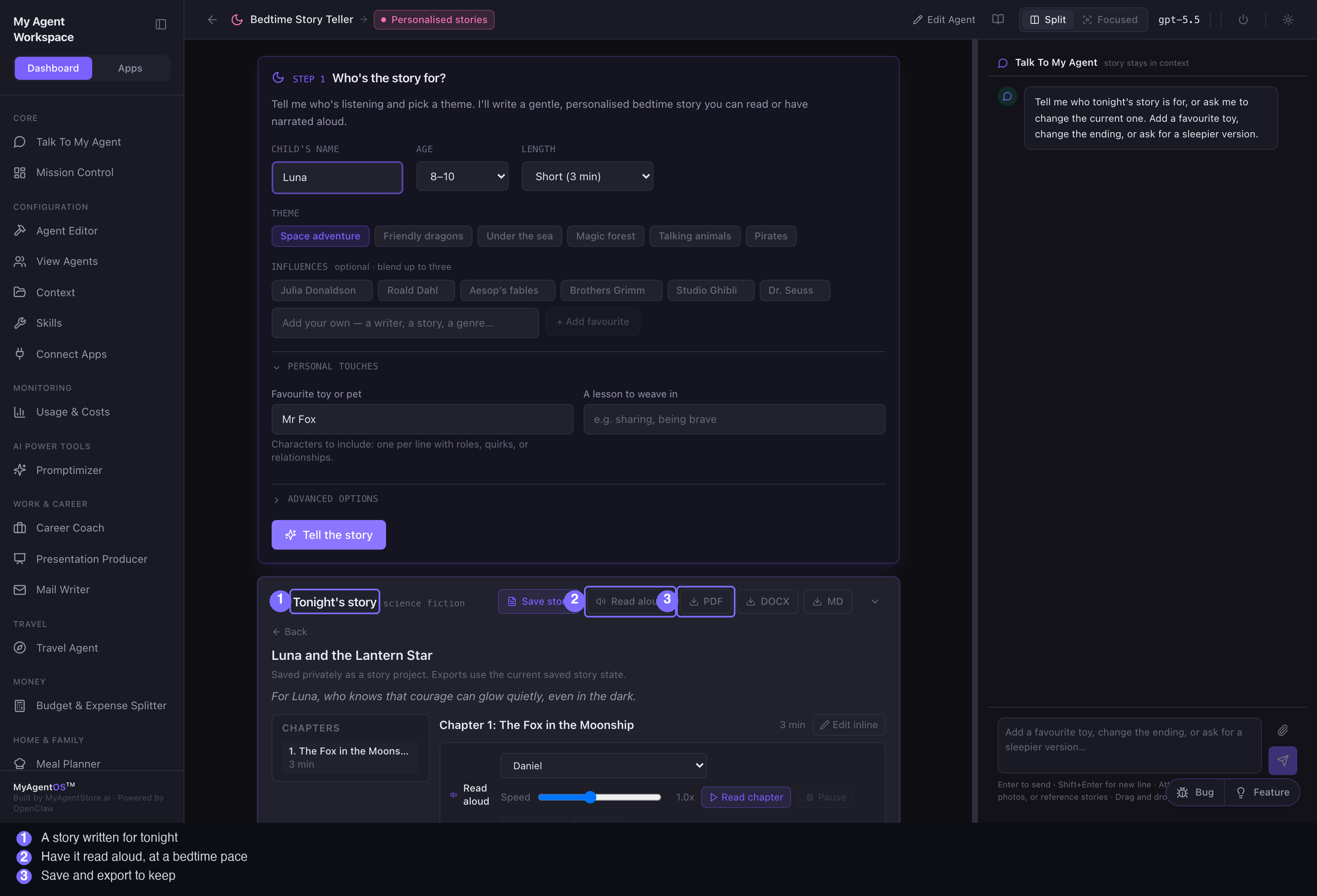This screenshot has width=1317, height=896.
Task: Submit a Feature request
Action: pyautogui.click(x=1263, y=792)
